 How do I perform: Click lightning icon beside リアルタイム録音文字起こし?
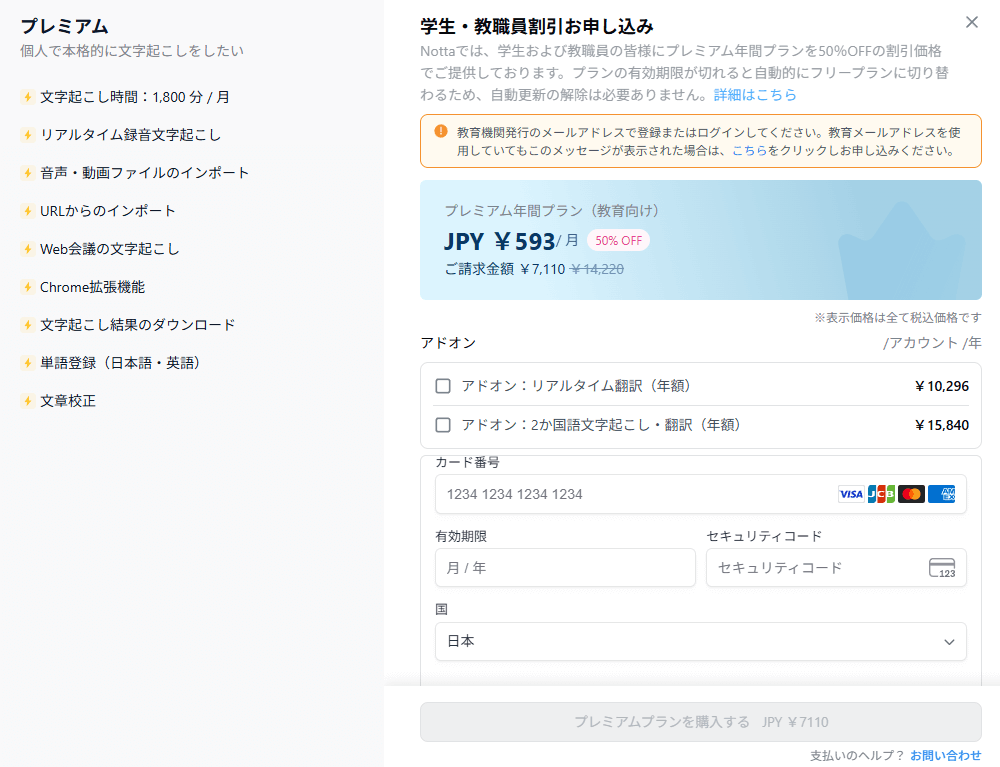[27, 135]
